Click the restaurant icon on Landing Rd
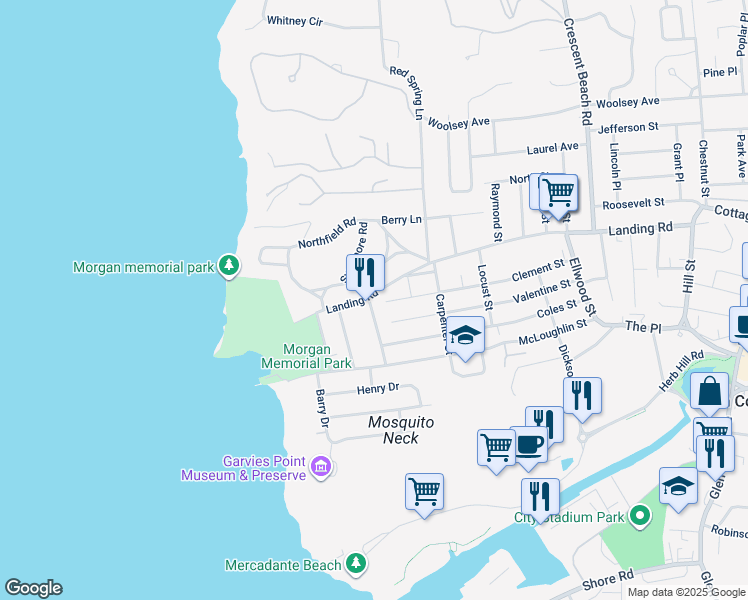Image resolution: width=748 pixels, height=600 pixels. 364,272
